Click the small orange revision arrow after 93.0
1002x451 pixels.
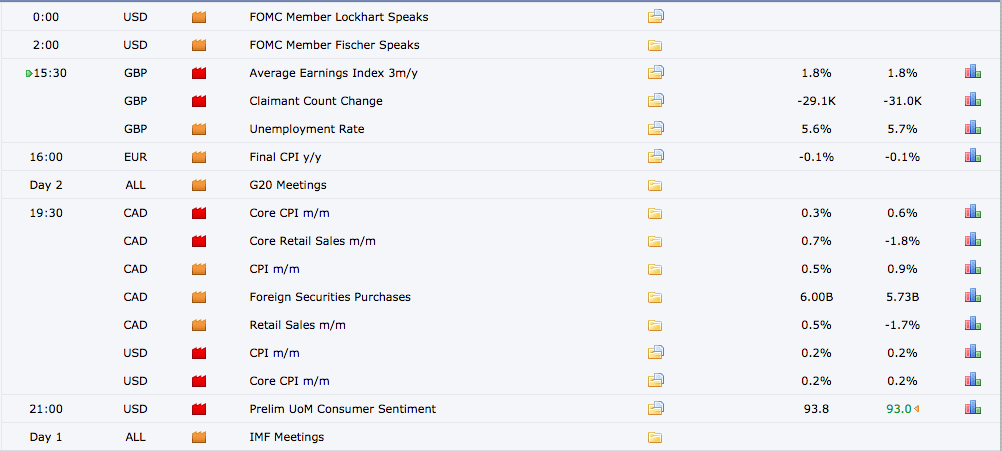[x=917, y=409]
